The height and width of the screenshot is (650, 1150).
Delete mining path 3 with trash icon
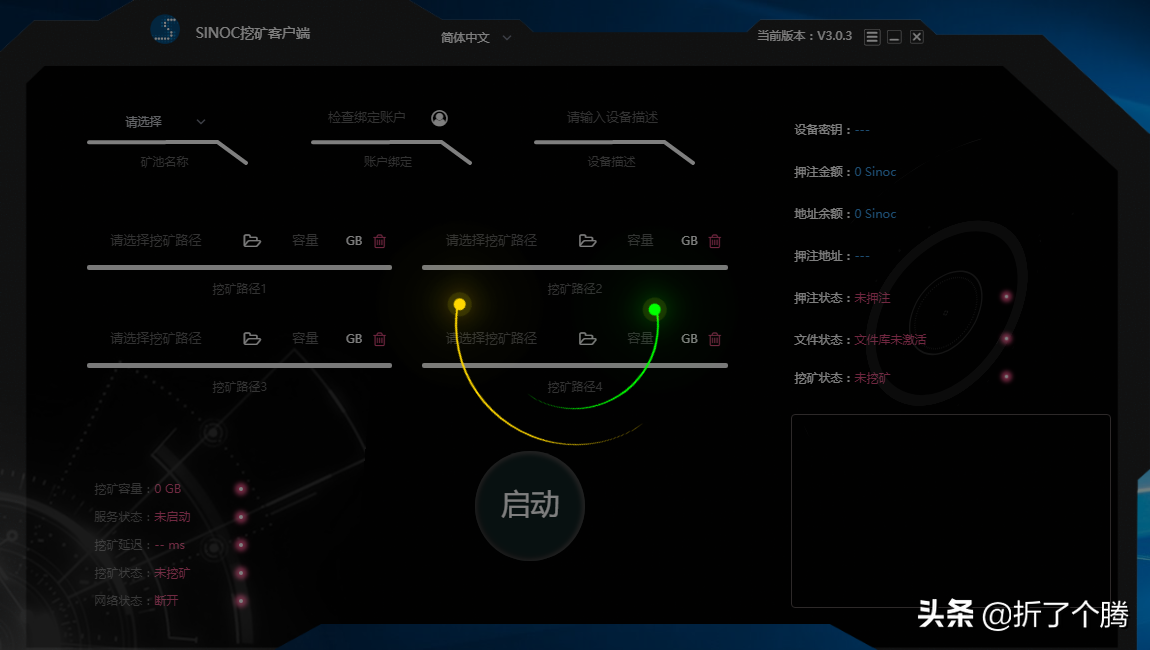pos(379,338)
